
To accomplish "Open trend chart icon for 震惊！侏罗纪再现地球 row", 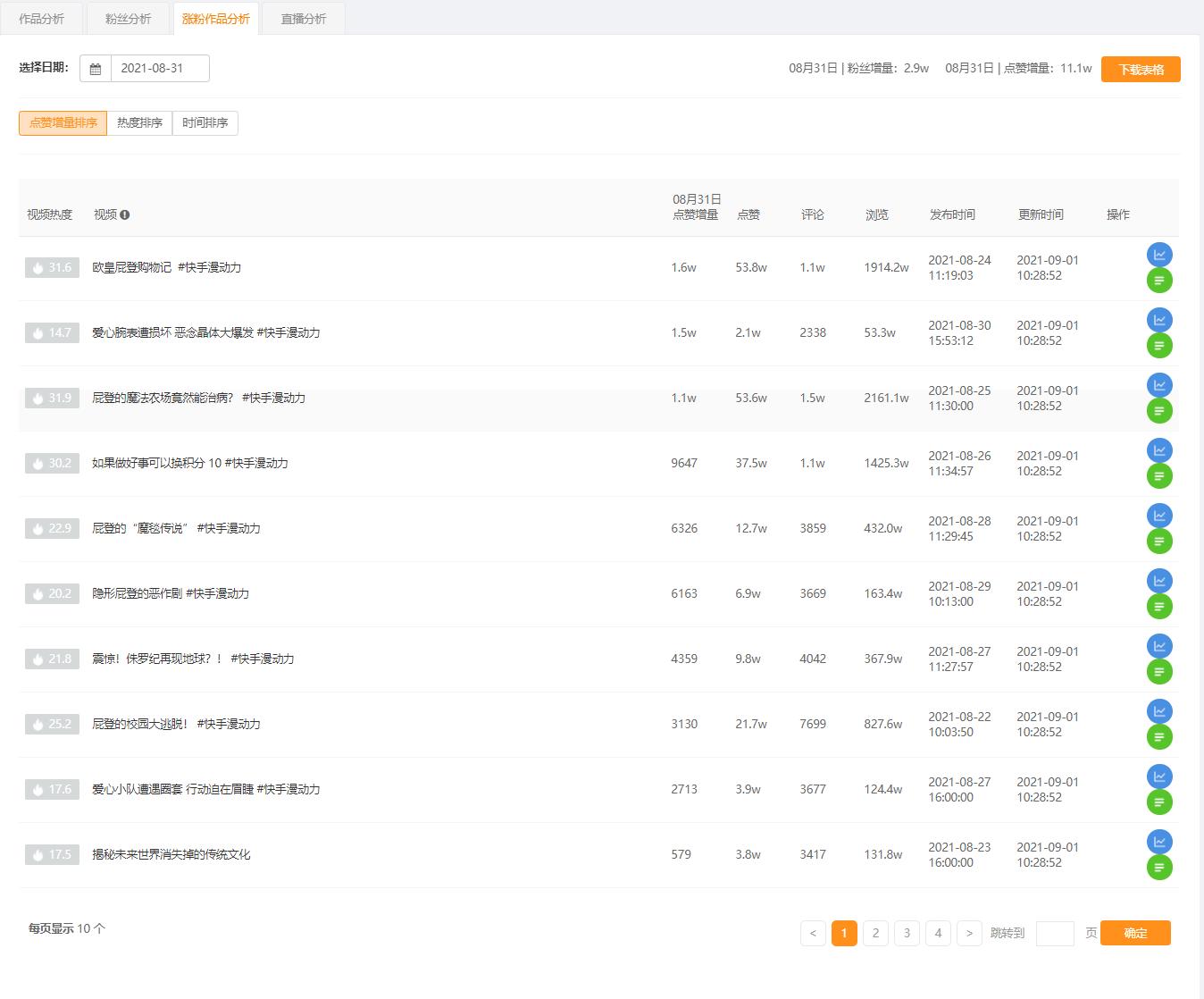I will [x=1159, y=646].
